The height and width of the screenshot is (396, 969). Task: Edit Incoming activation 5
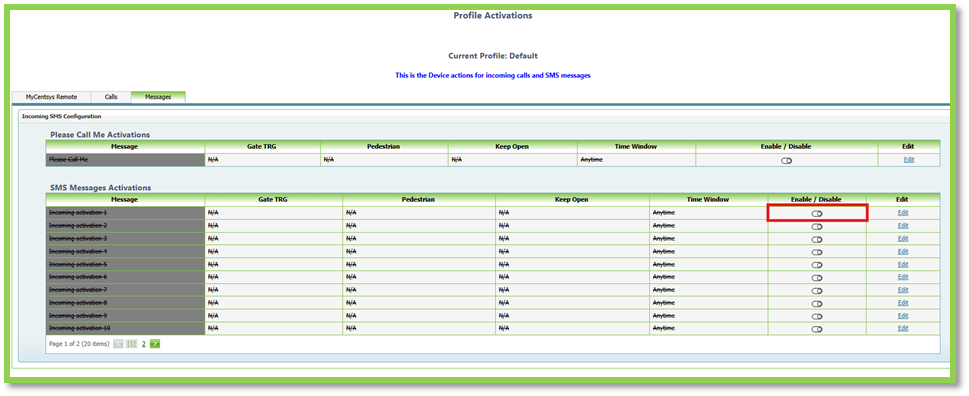903,264
